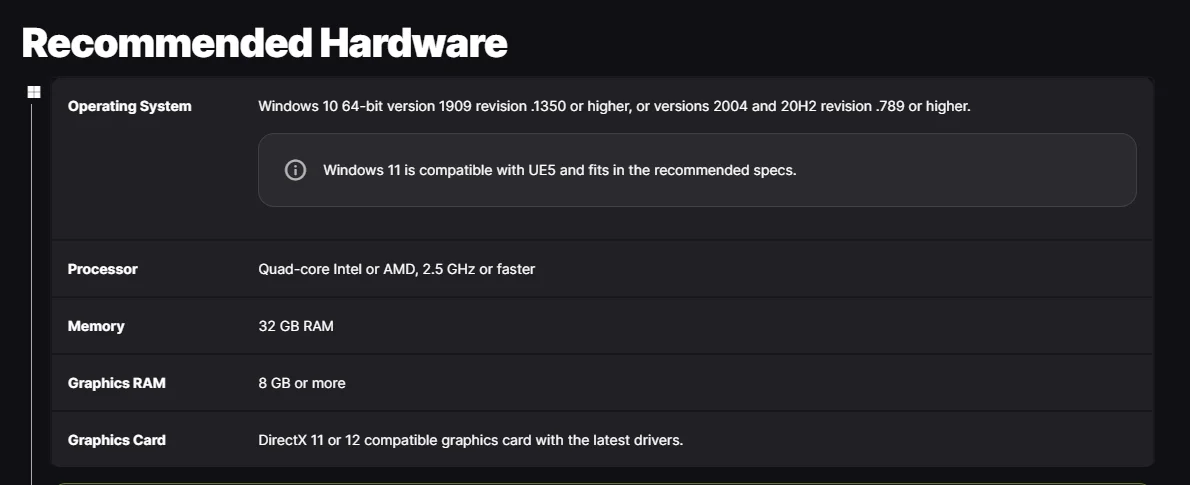The height and width of the screenshot is (485, 1190).
Task: Select the Operating System row label
Action: point(129,106)
